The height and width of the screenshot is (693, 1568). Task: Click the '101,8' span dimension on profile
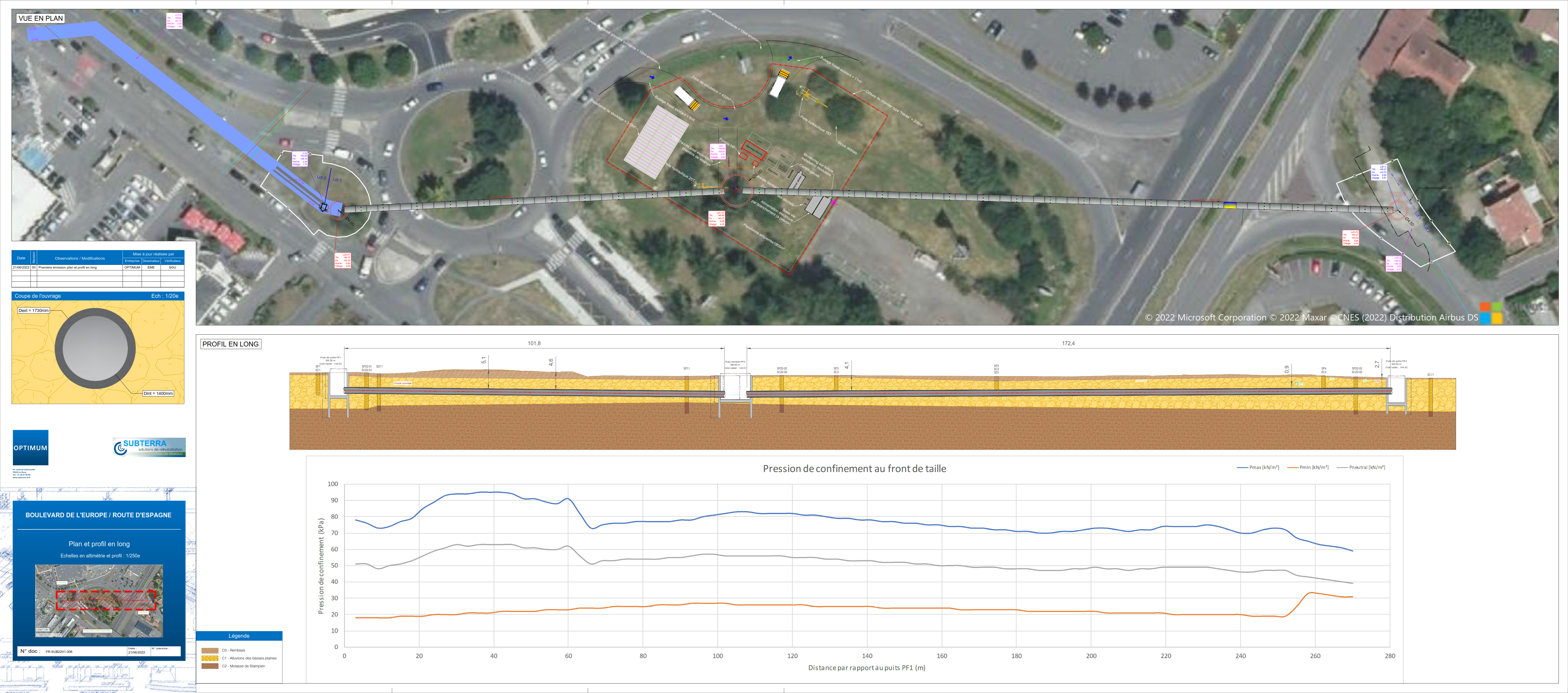[x=534, y=343]
